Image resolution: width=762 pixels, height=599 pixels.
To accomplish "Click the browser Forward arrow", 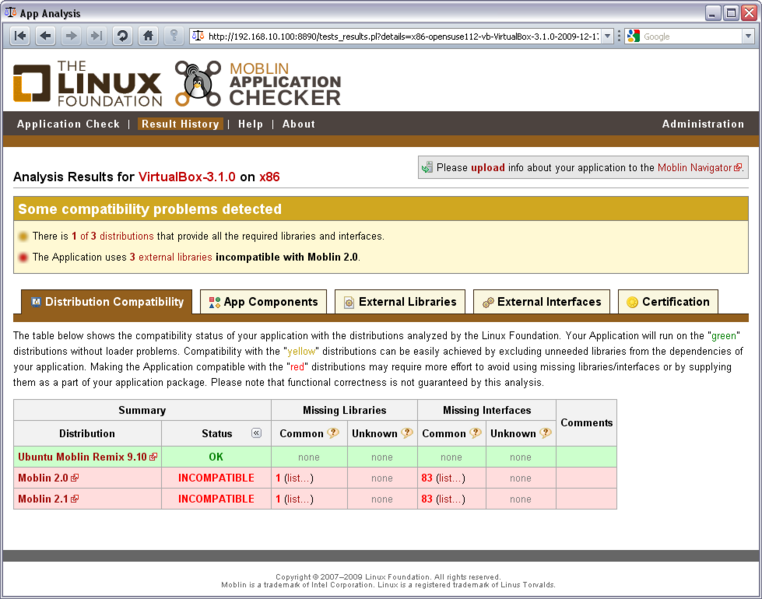I will click(71, 36).
